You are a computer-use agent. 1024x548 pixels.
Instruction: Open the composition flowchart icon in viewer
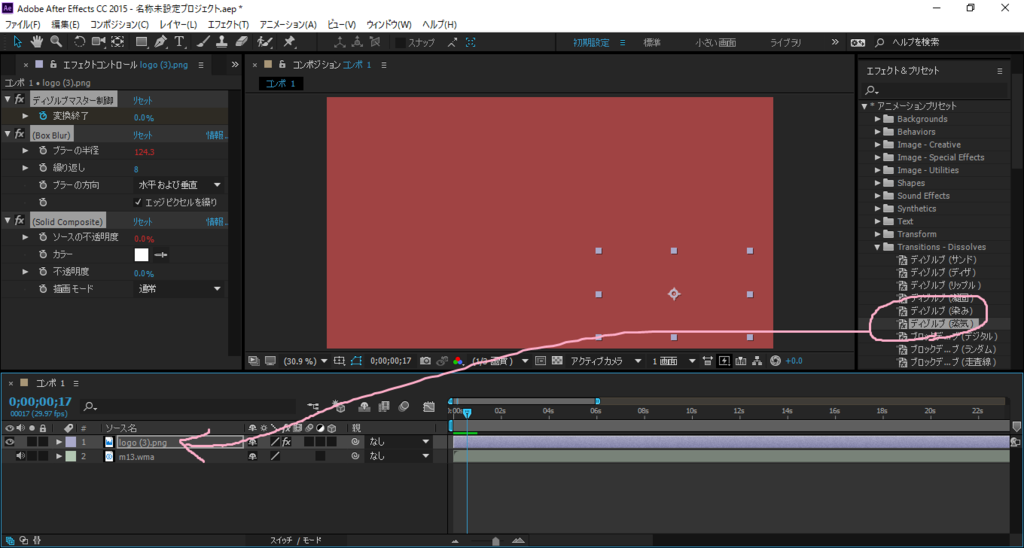tap(757, 361)
